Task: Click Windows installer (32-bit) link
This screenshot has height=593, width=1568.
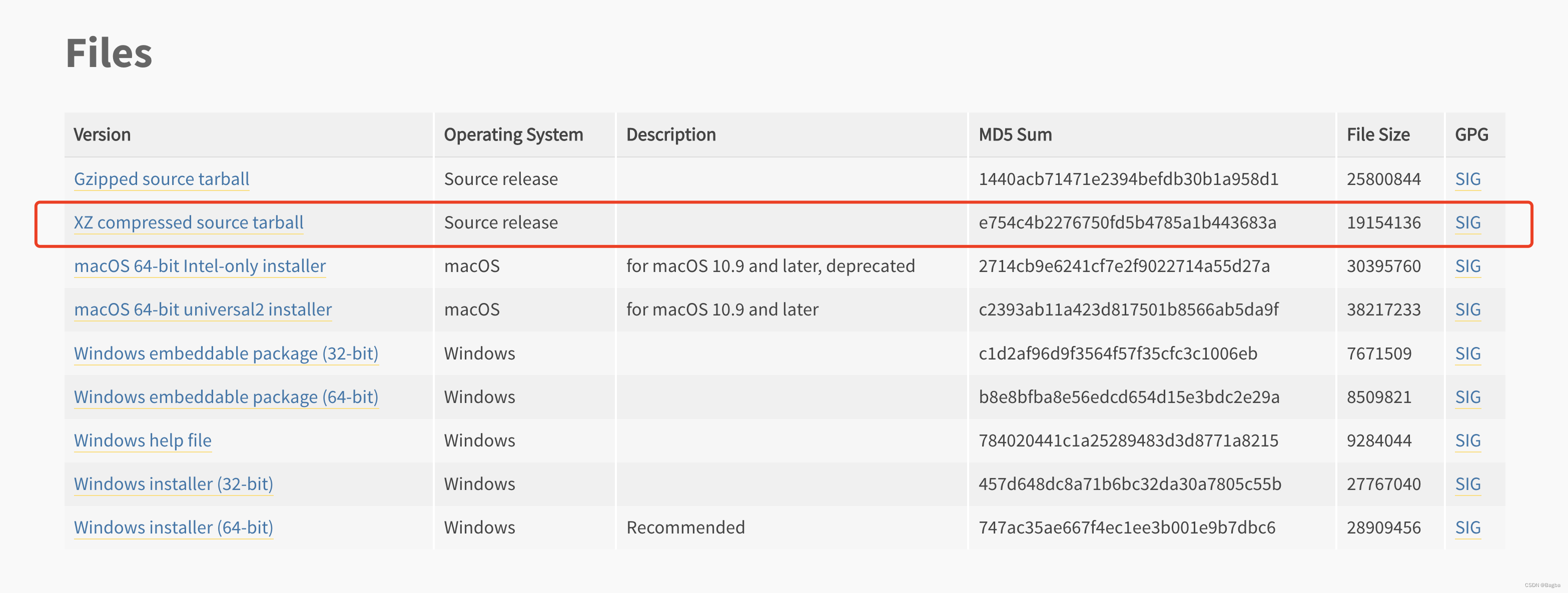Action: click(174, 483)
